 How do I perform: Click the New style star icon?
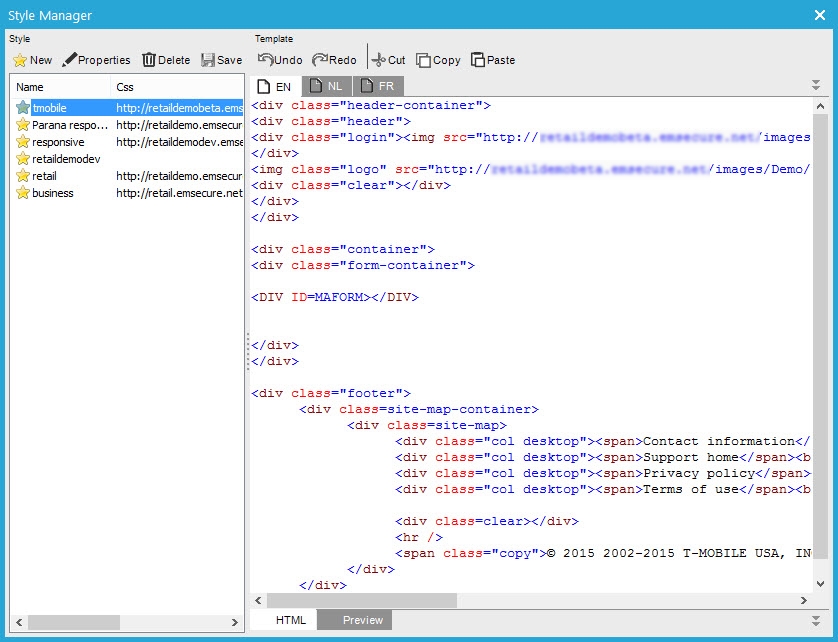coord(20,60)
